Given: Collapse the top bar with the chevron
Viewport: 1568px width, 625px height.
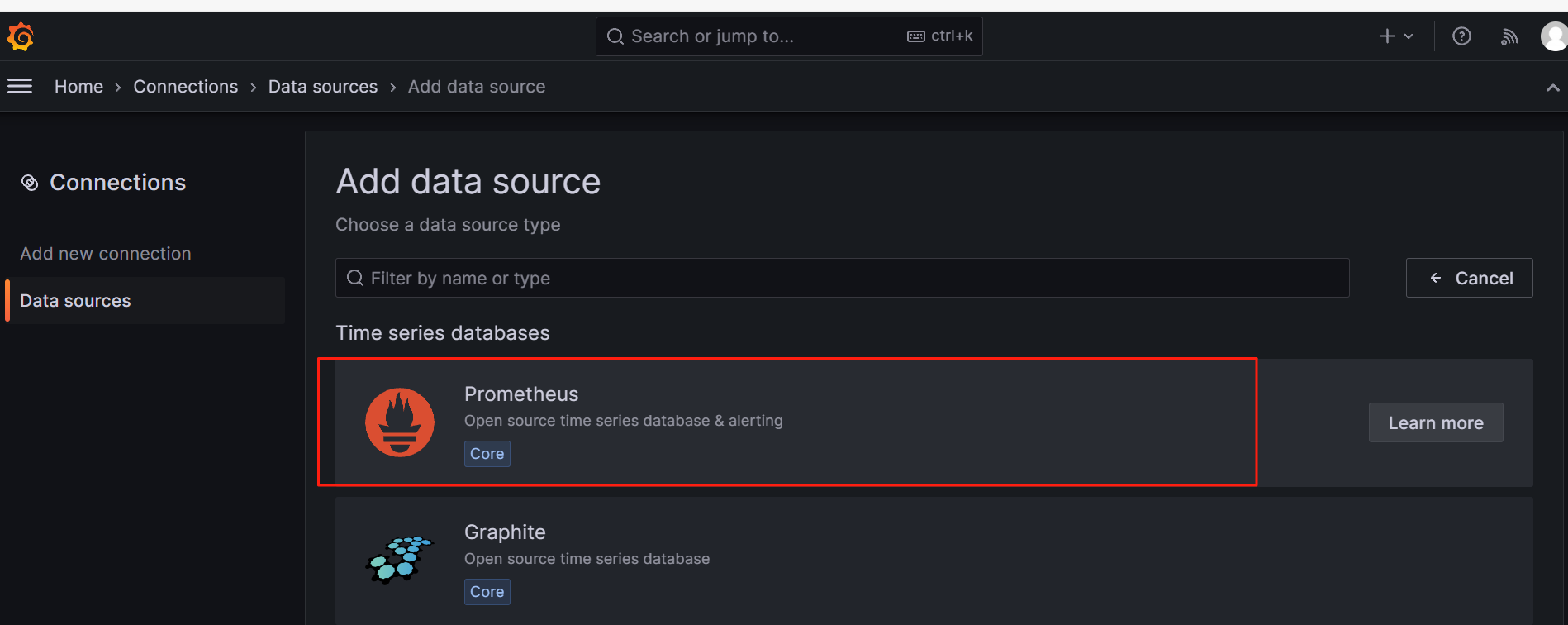Looking at the screenshot, I should point(1553,87).
